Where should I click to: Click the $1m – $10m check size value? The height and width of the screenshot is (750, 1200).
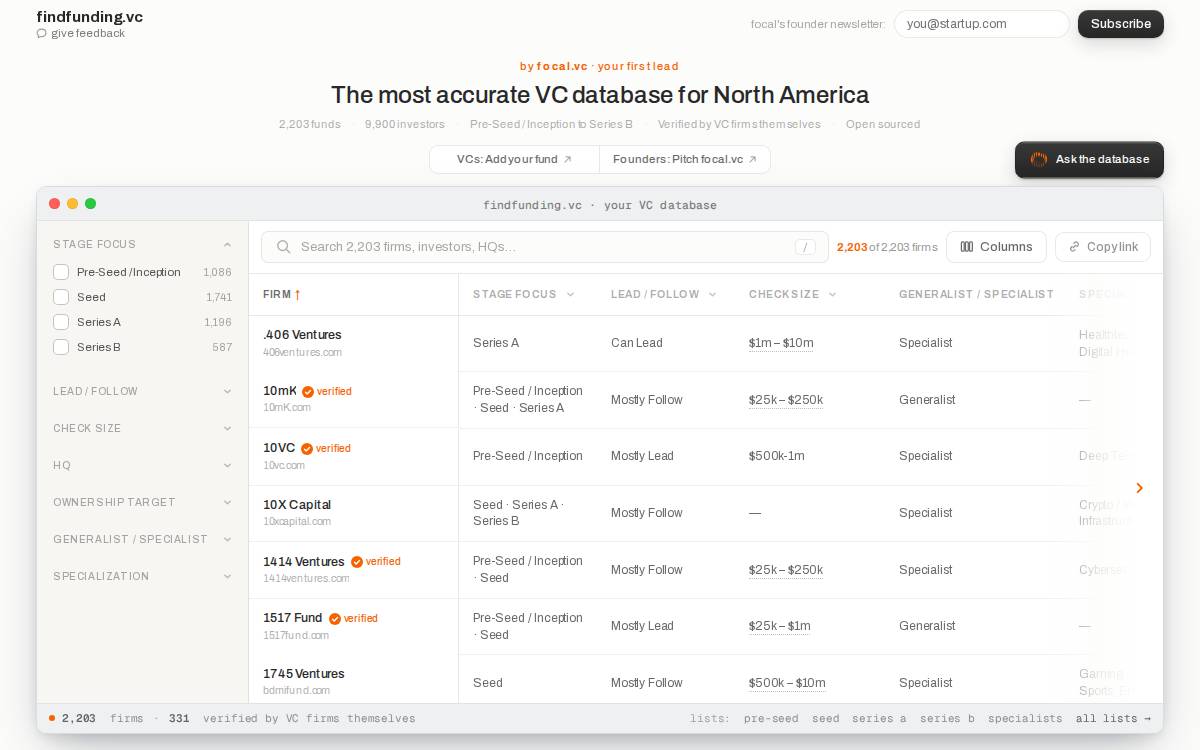pos(781,343)
